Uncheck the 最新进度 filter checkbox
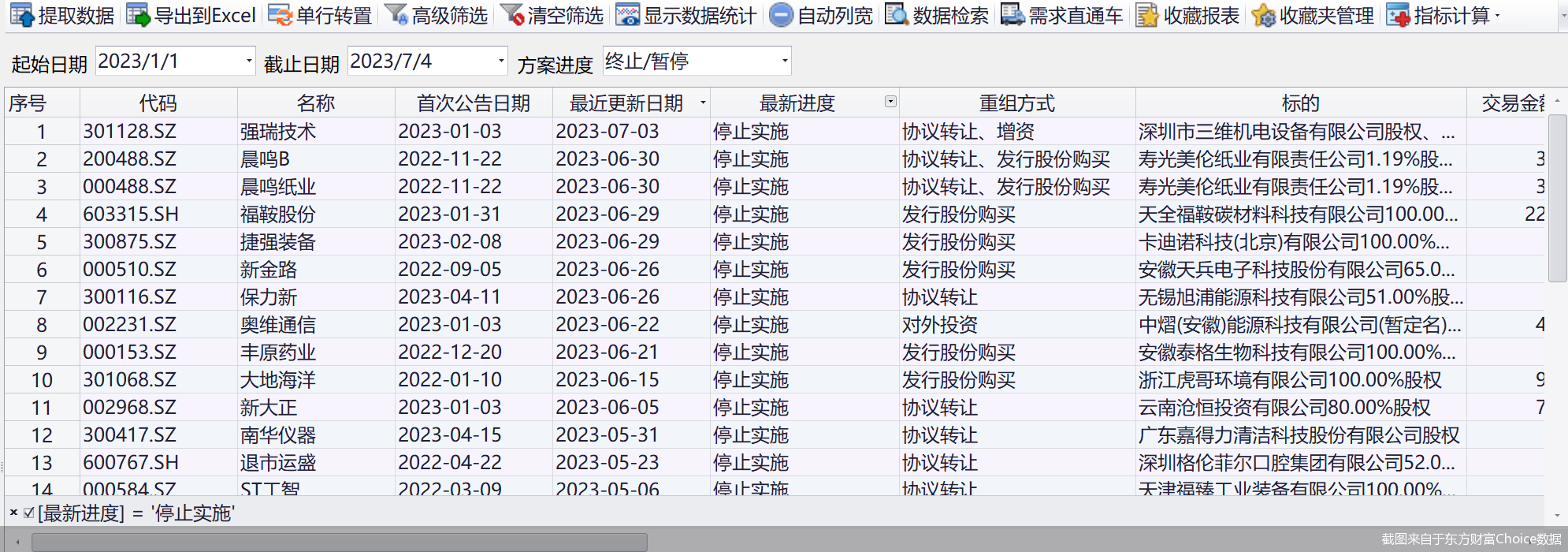 click(x=29, y=513)
